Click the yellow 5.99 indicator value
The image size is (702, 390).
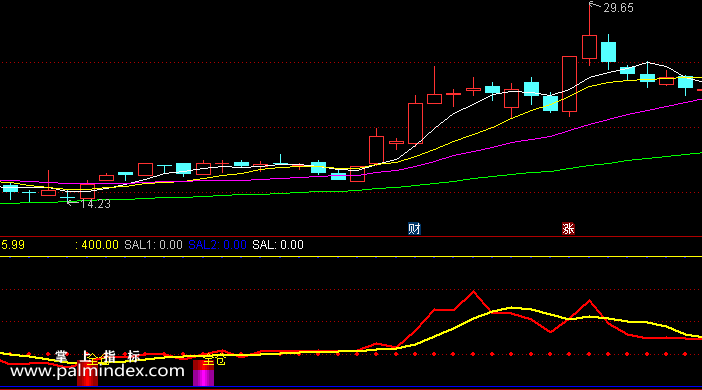13,245
